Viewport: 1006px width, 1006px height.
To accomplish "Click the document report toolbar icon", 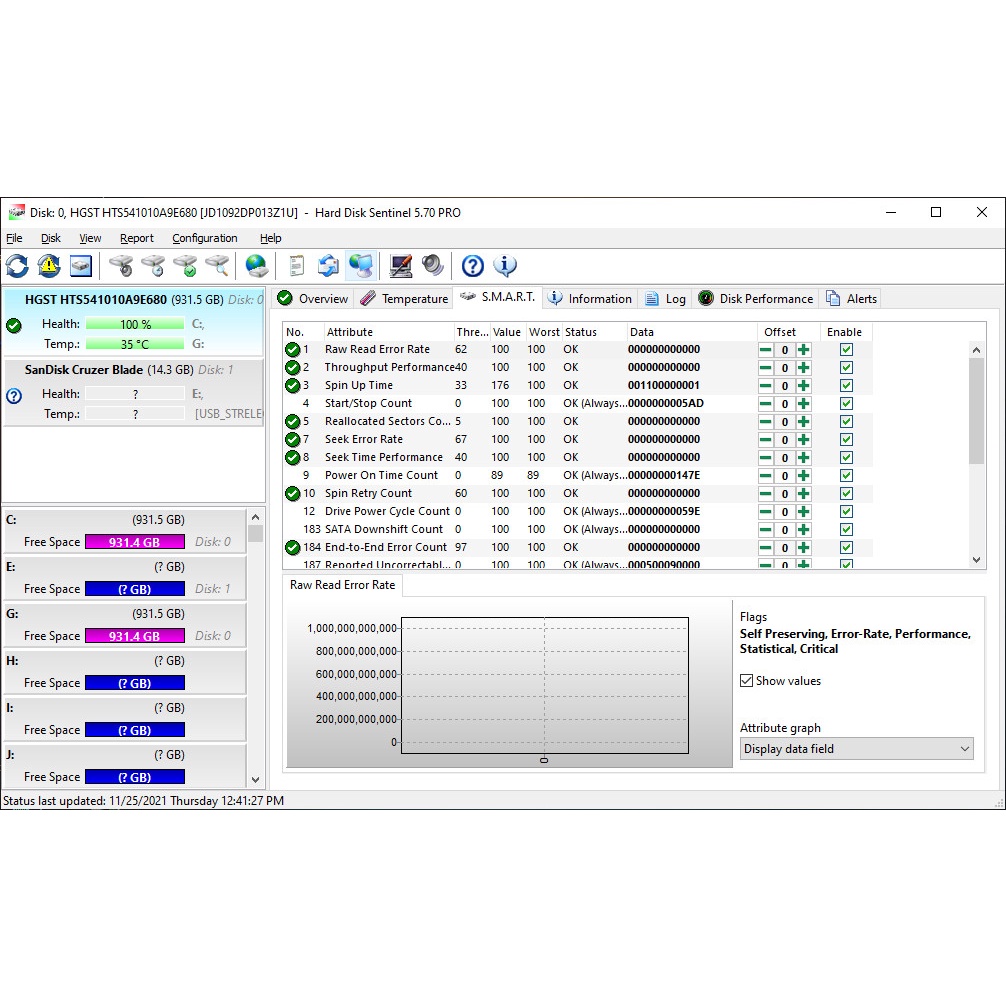I will point(296,266).
